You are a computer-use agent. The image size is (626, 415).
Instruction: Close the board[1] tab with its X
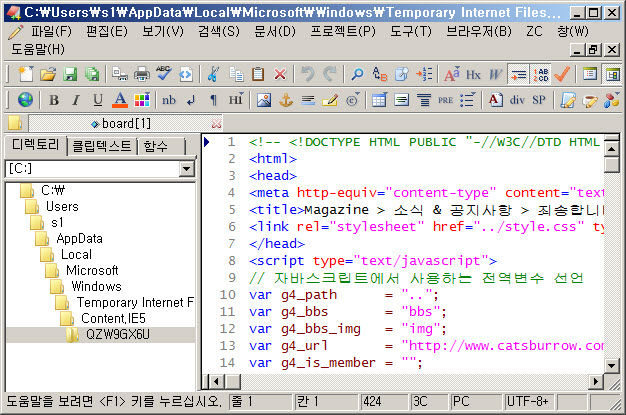216,124
